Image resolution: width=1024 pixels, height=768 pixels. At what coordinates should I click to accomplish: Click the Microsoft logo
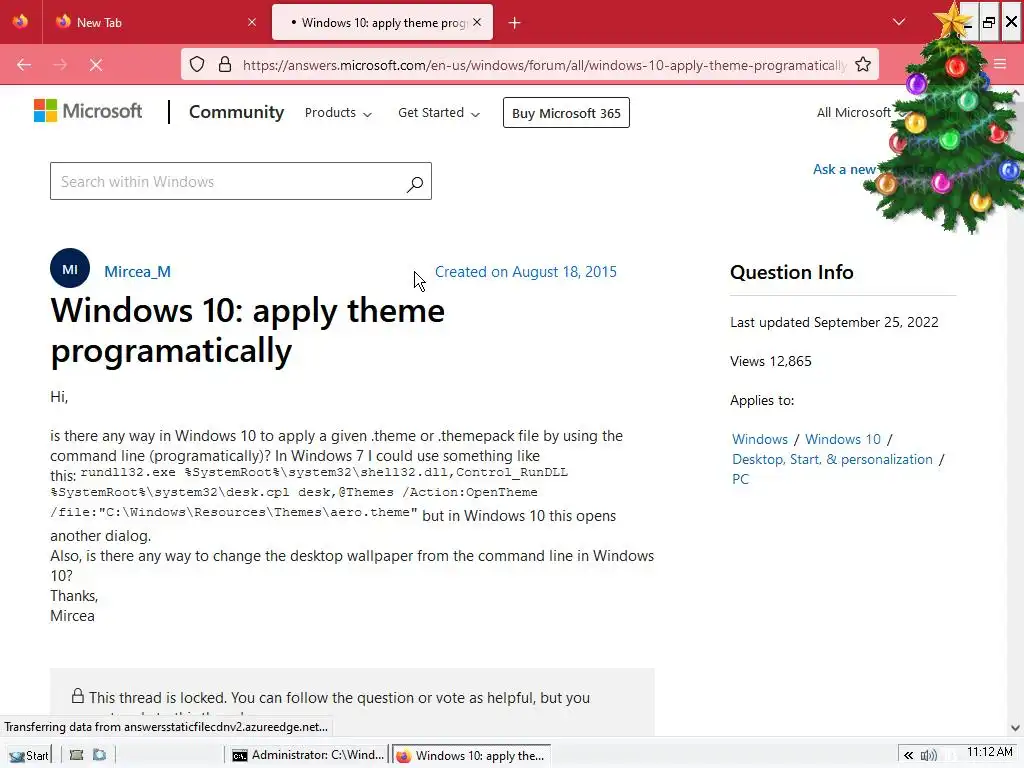(x=88, y=111)
